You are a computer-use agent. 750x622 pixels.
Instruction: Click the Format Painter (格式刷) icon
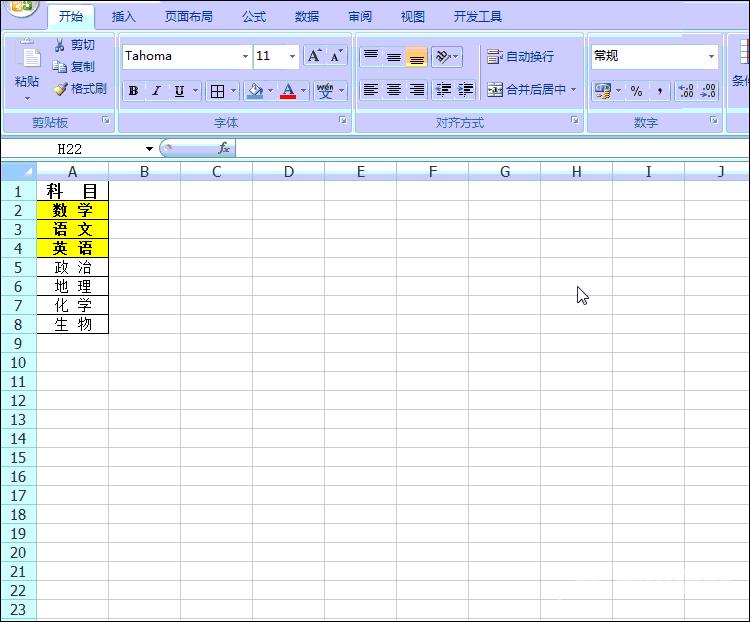[60, 89]
